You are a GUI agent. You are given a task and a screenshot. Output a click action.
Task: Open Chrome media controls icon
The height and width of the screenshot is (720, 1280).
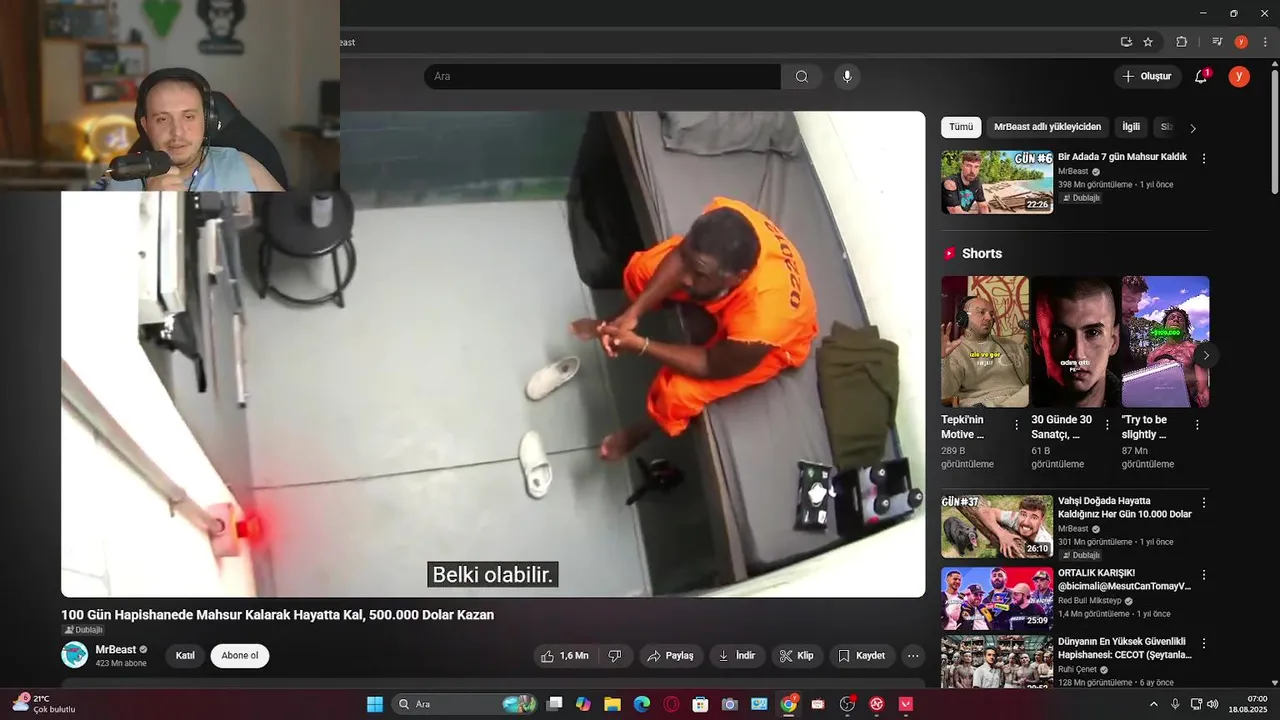click(x=1217, y=42)
